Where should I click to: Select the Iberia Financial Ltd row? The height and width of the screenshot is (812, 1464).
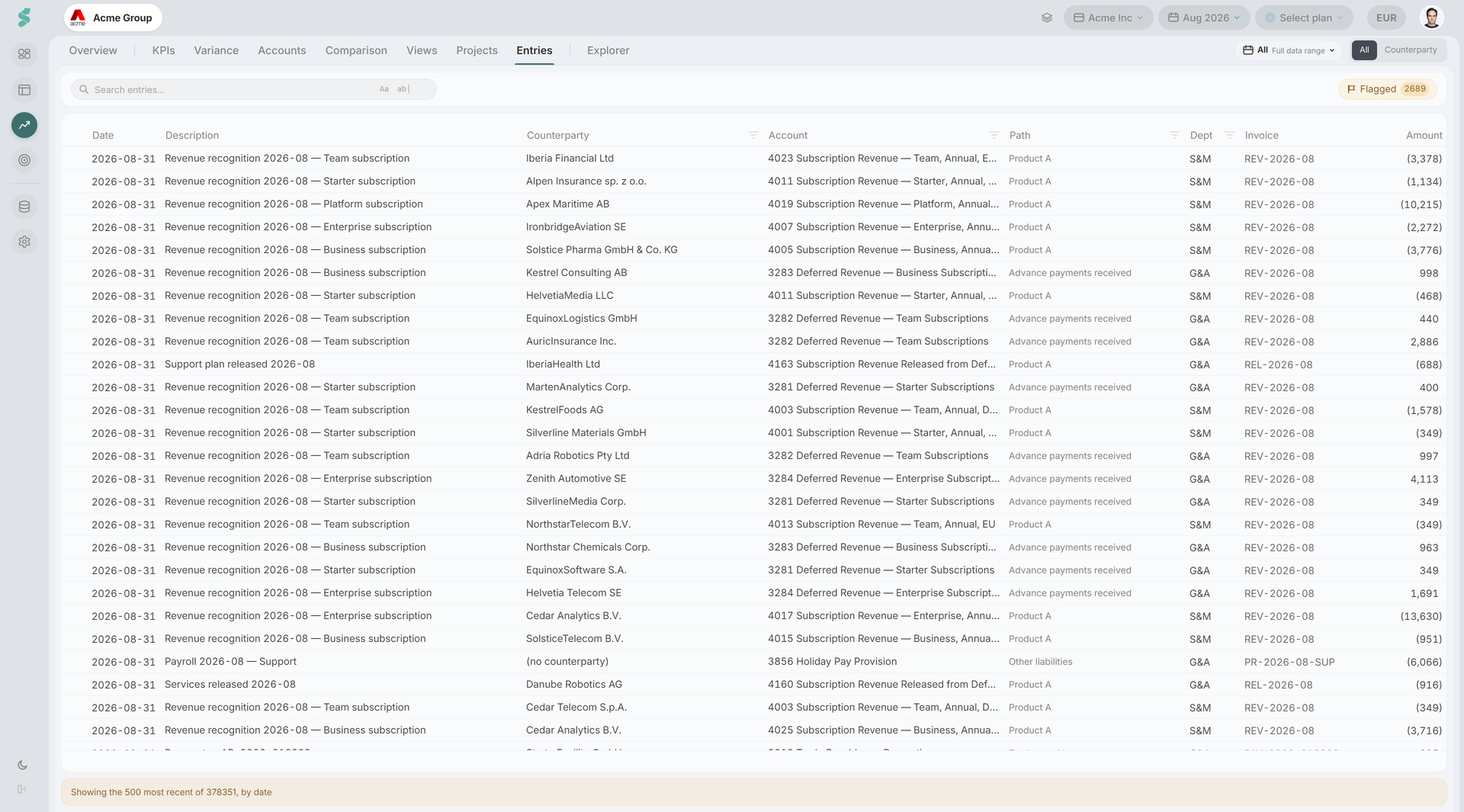pyautogui.click(x=754, y=159)
